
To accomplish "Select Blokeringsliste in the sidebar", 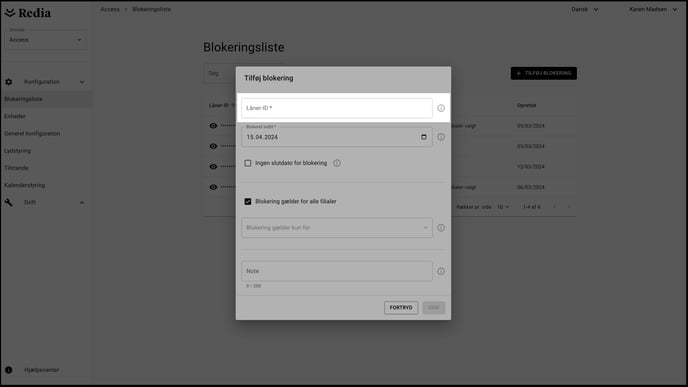I will tap(46, 99).
